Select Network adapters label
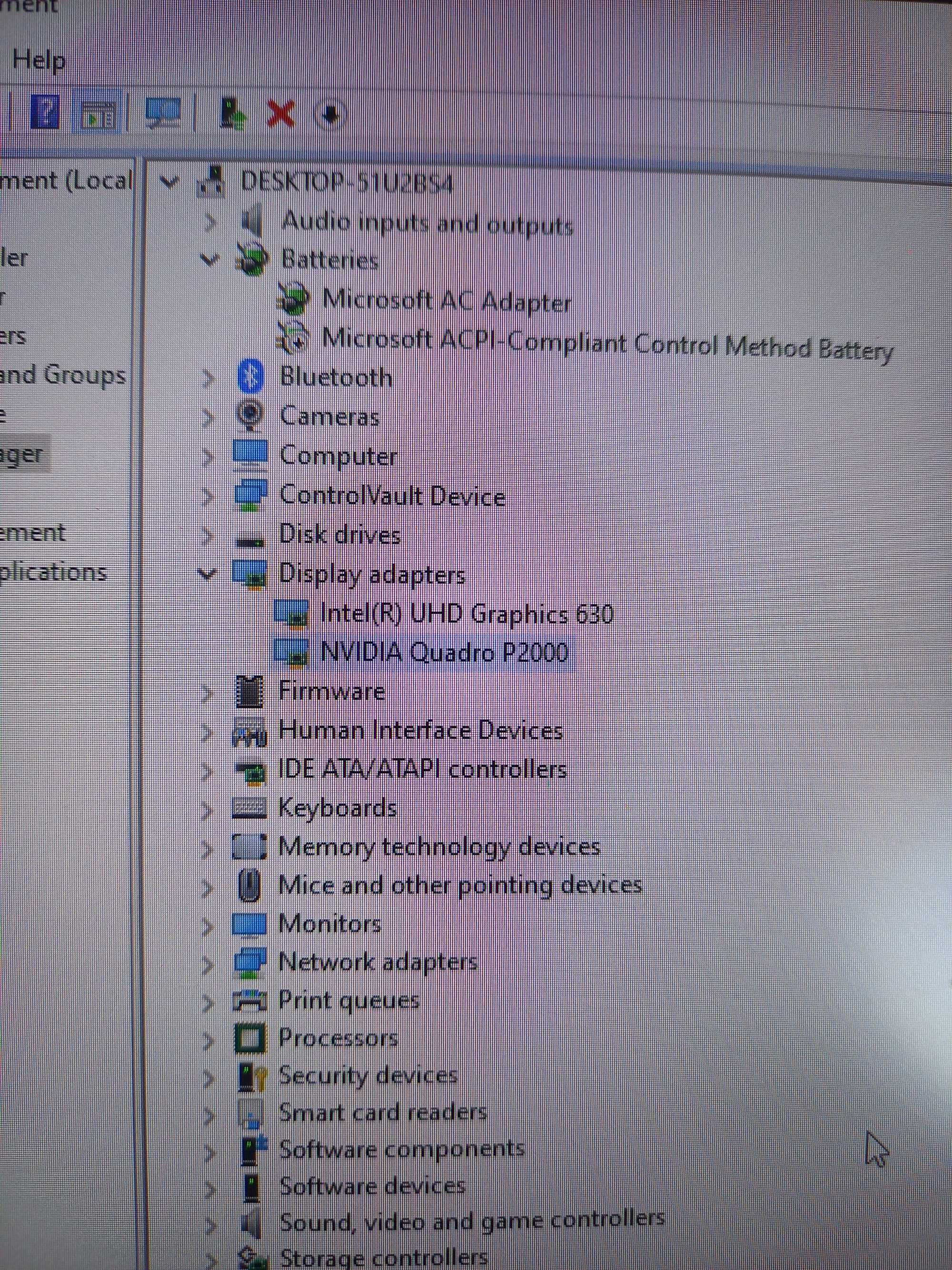952x1270 pixels. pos(377,962)
